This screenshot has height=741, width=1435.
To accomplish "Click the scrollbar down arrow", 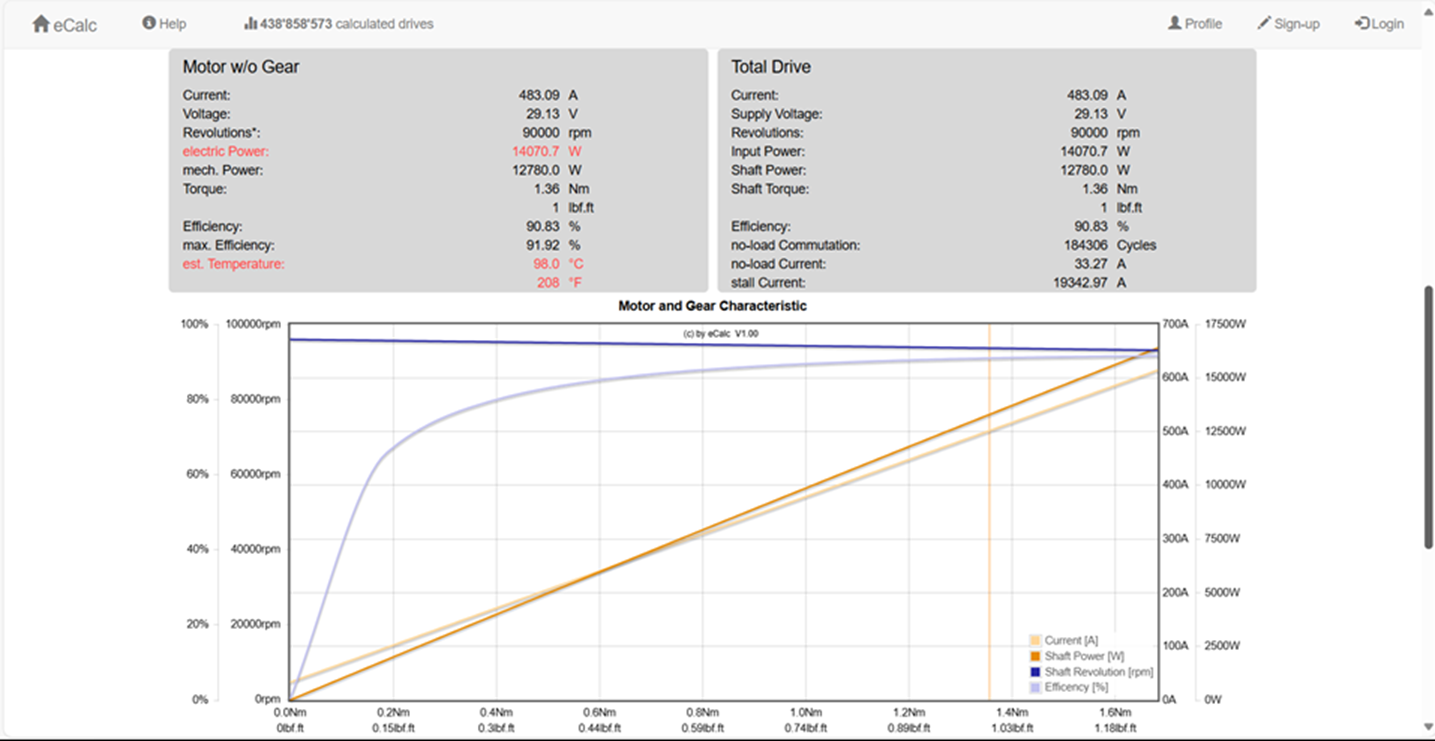I will coord(1428,727).
